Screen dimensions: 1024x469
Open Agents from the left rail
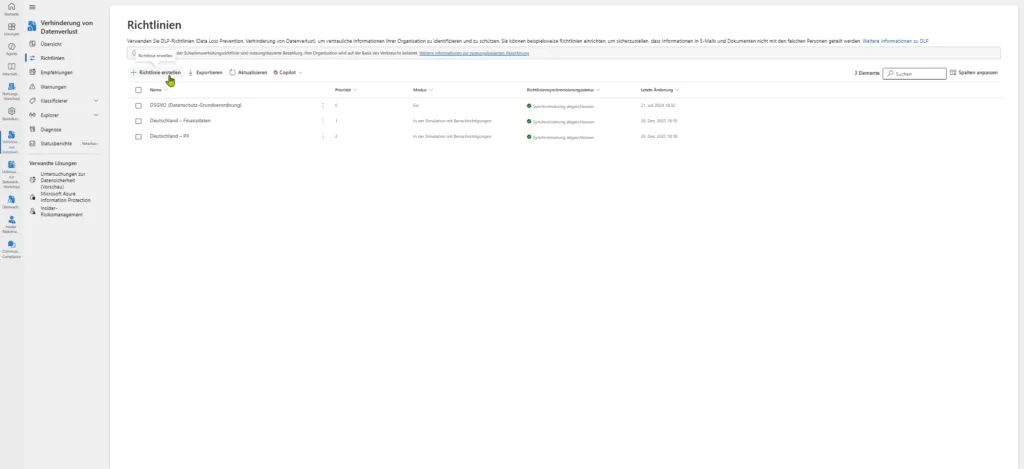click(11, 47)
